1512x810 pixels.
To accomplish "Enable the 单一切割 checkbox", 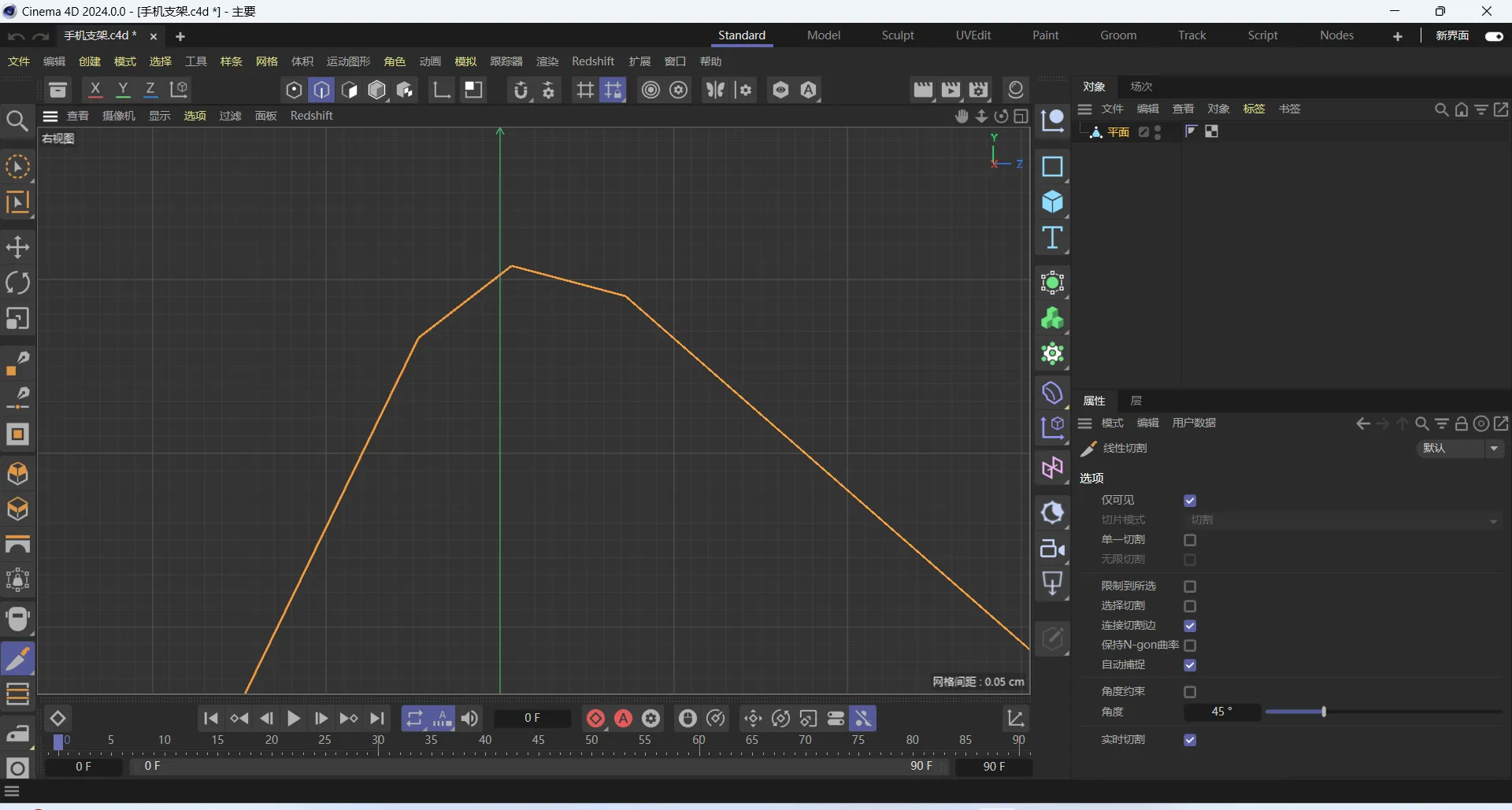I will coord(1190,540).
